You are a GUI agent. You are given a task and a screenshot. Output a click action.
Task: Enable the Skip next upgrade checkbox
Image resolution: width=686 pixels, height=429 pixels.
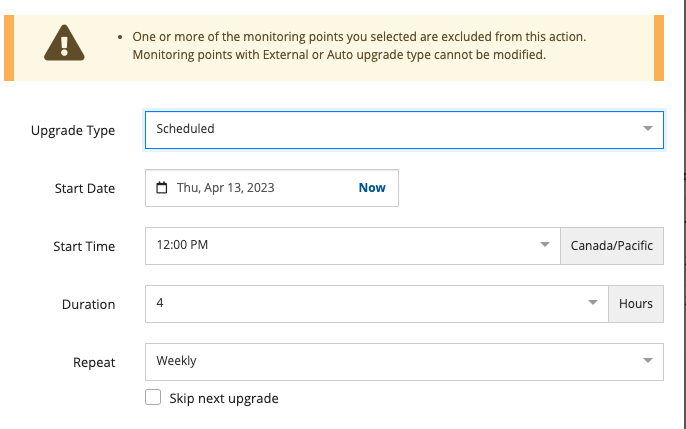[x=153, y=398]
